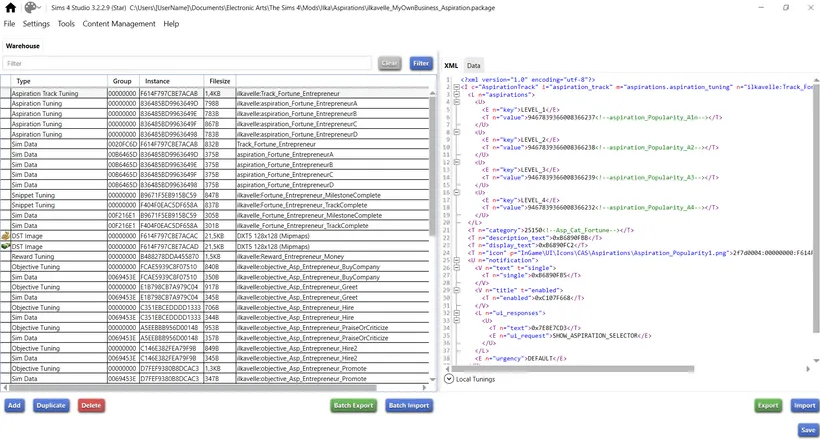Click the red Delete button
This screenshot has height=440, width=820.
(91, 406)
